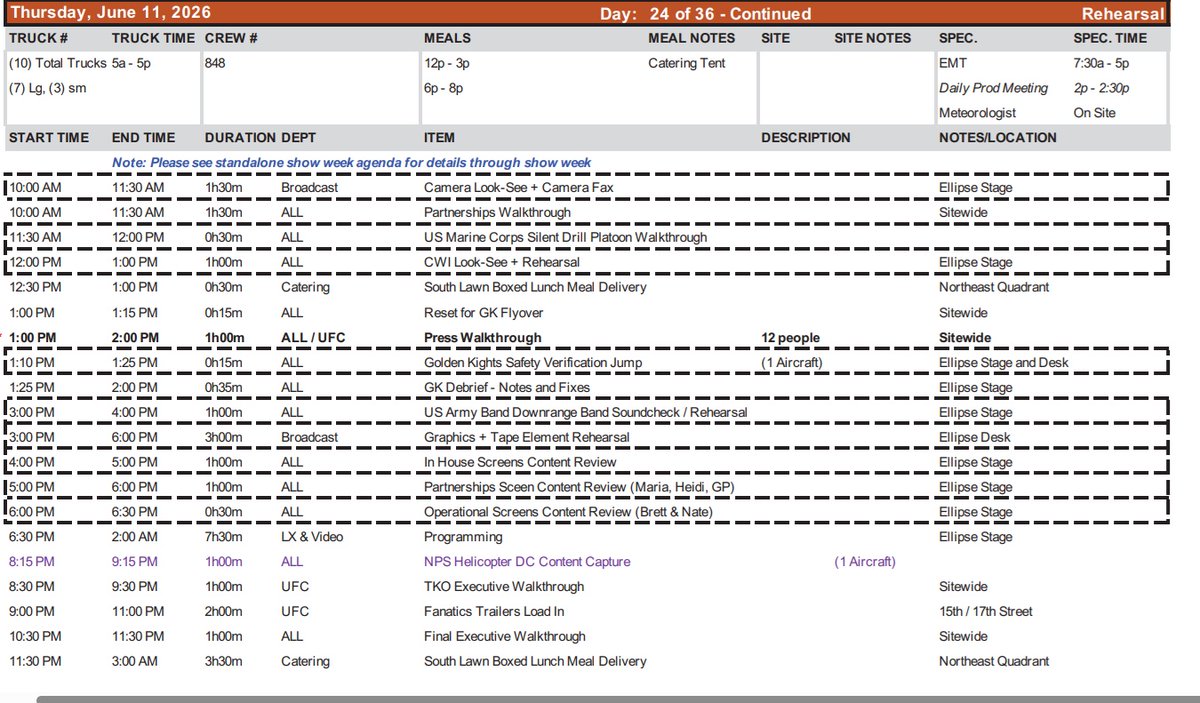
Task: Click 'US Army Band Downrange Band Soundcheck / Rehearsal'
Action: pos(585,413)
